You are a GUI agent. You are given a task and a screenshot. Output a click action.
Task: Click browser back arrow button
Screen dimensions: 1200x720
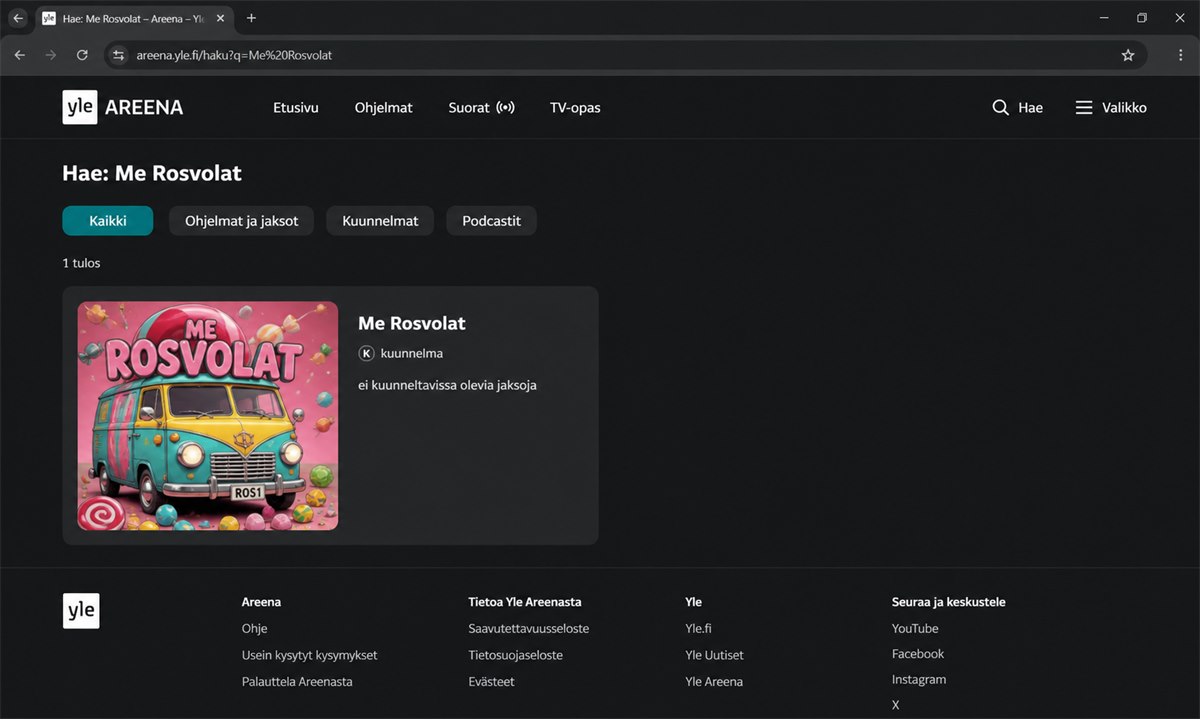tap(19, 55)
